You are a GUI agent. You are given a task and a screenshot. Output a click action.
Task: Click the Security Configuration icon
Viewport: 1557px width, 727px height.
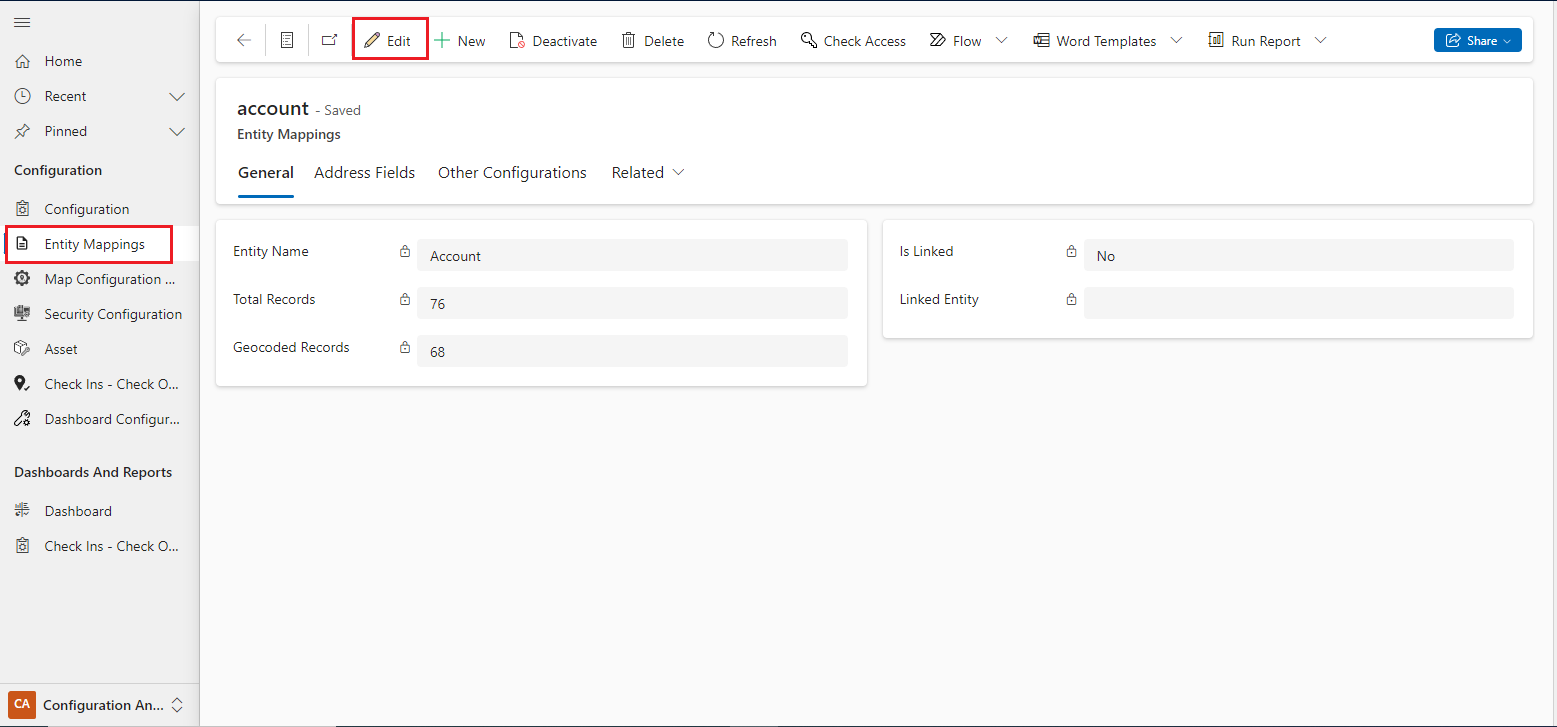[22, 314]
